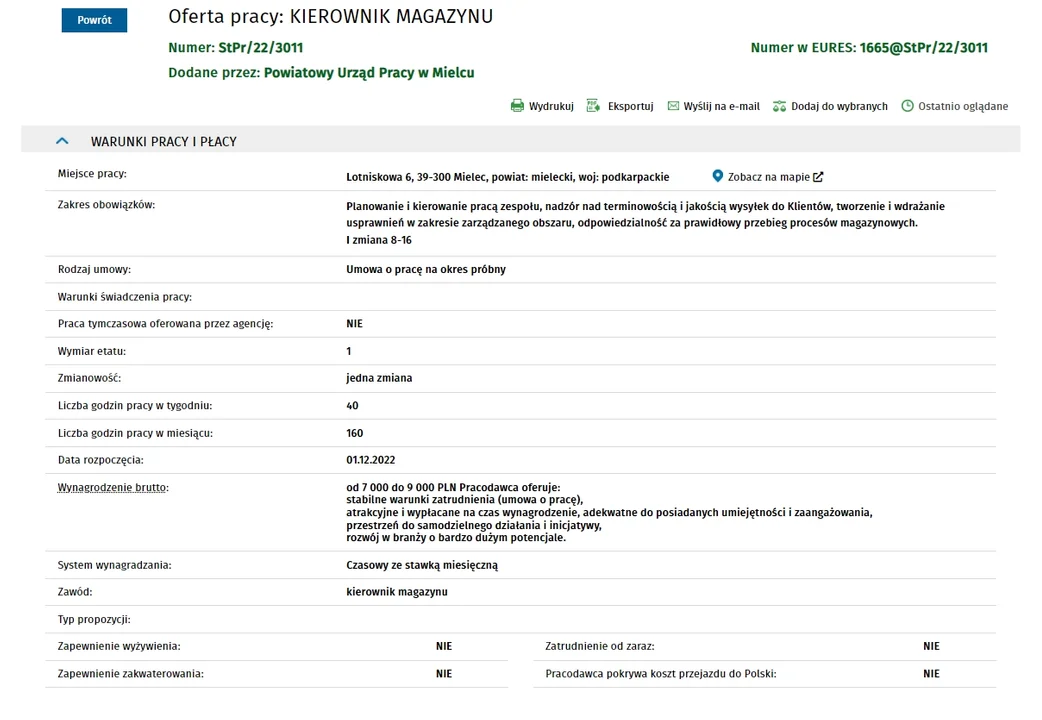Click the value Umowa o pracę na okres próbny
The height and width of the screenshot is (720, 1042).
pyautogui.click(x=426, y=269)
